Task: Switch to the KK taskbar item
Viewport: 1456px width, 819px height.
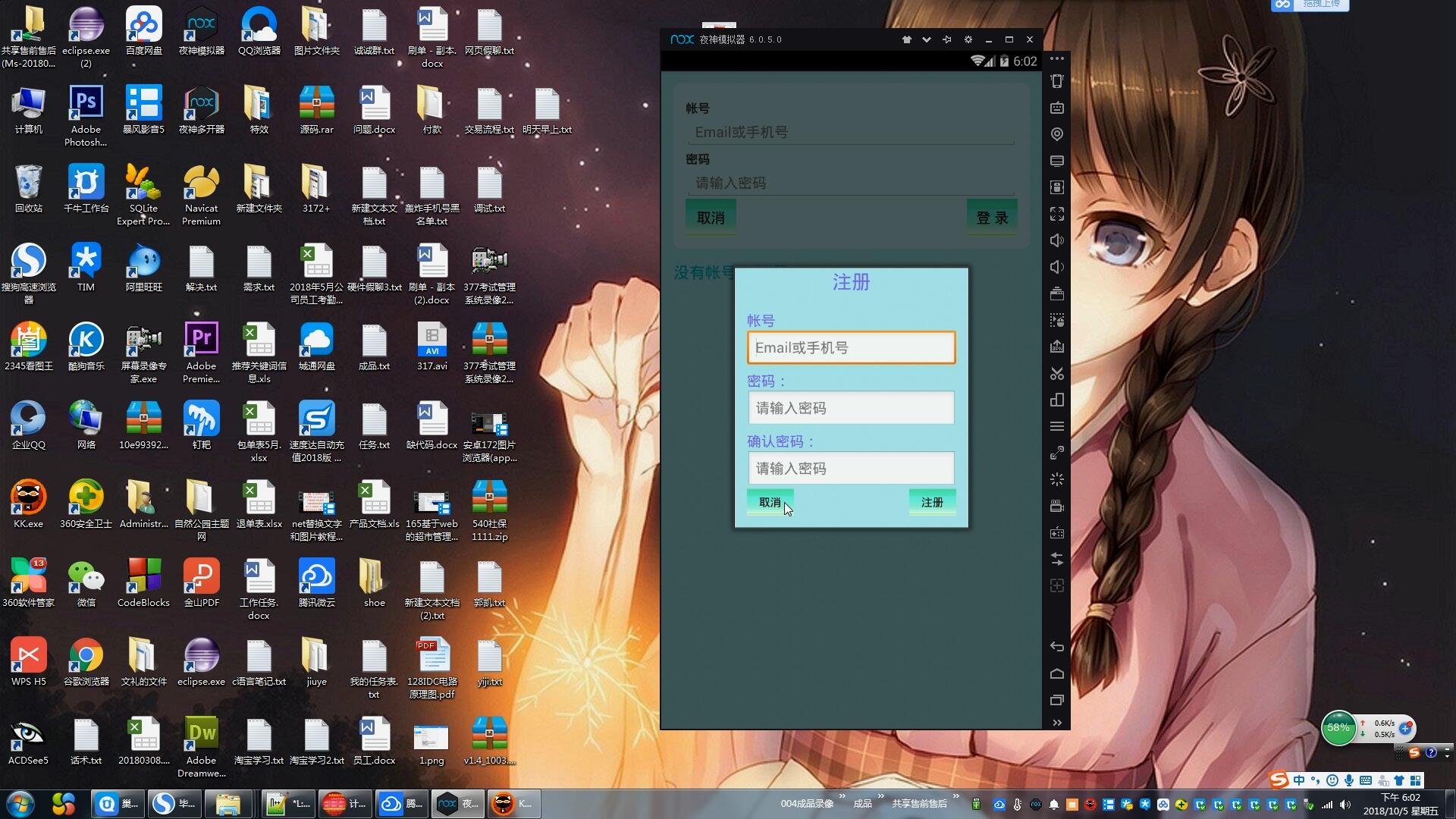Action: click(516, 804)
